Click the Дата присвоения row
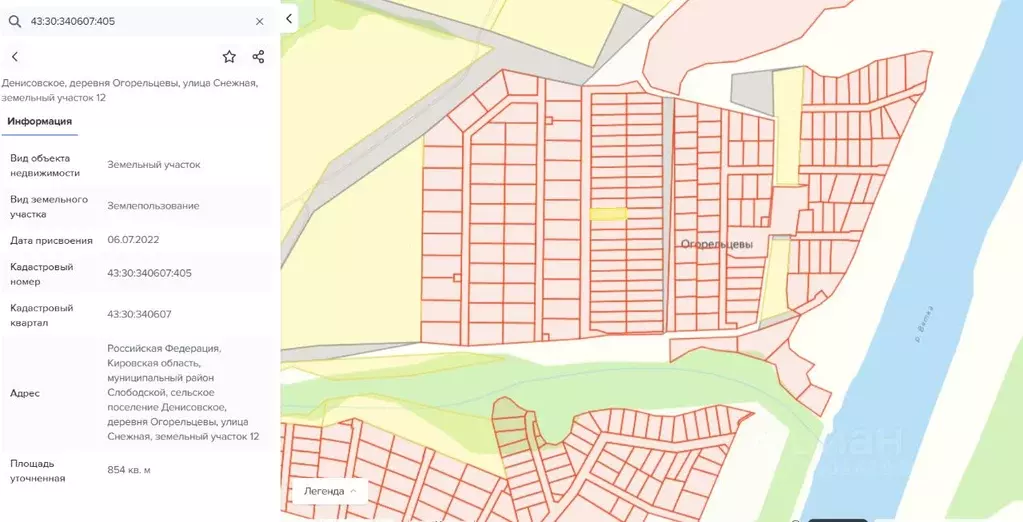Image resolution: width=1023 pixels, height=522 pixels. 137,240
